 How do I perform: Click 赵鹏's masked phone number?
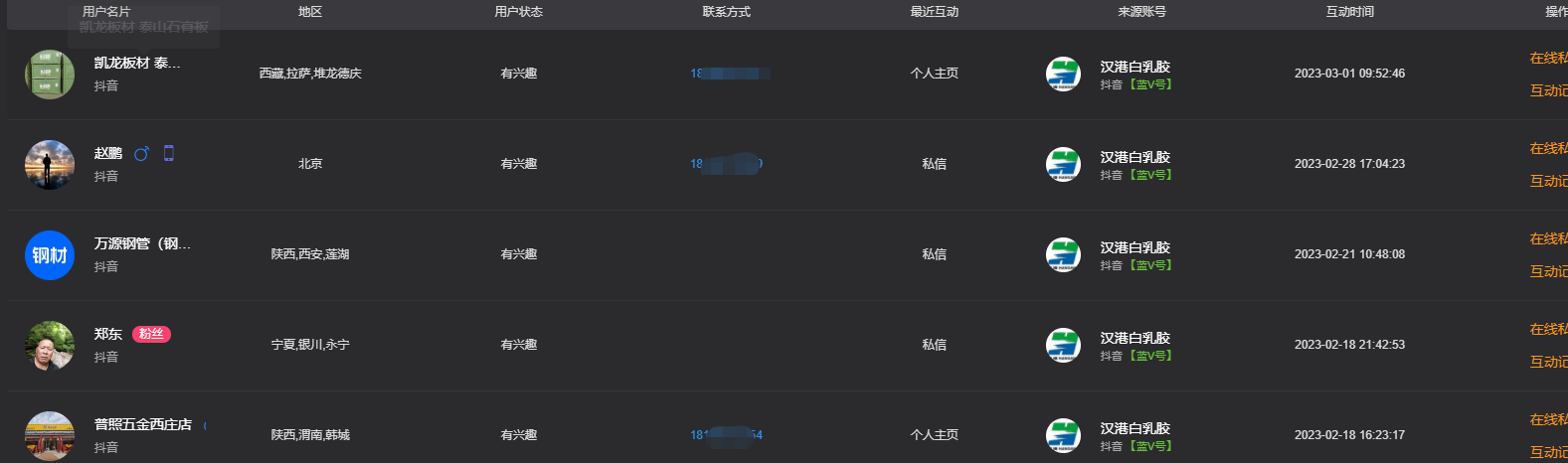[x=726, y=164]
